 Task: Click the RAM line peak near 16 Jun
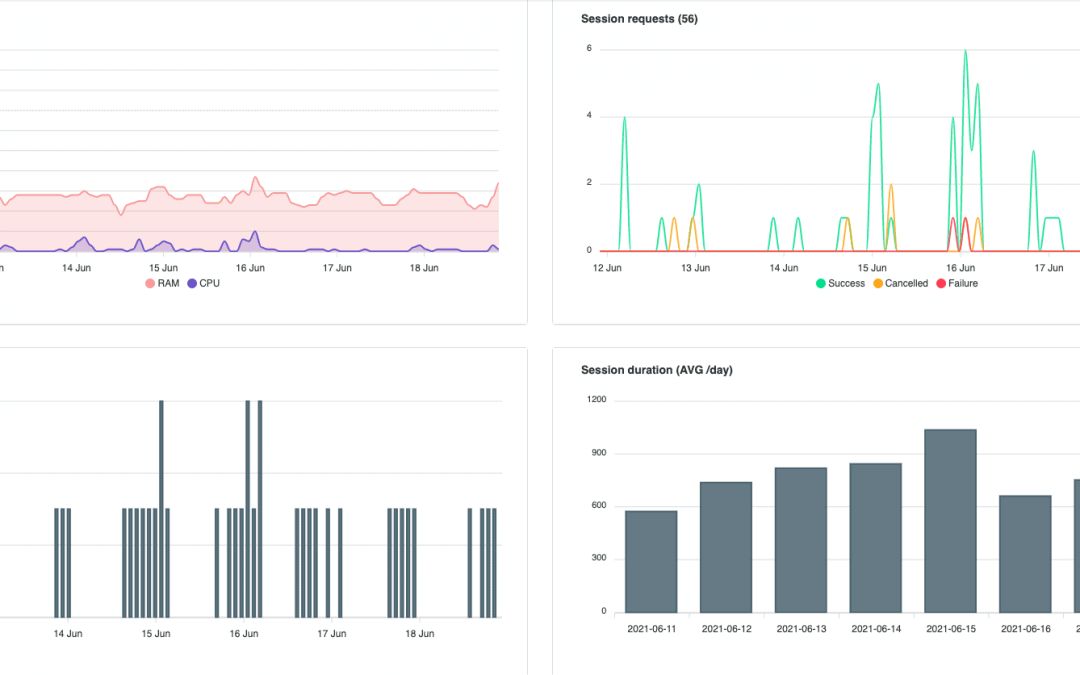(x=256, y=178)
